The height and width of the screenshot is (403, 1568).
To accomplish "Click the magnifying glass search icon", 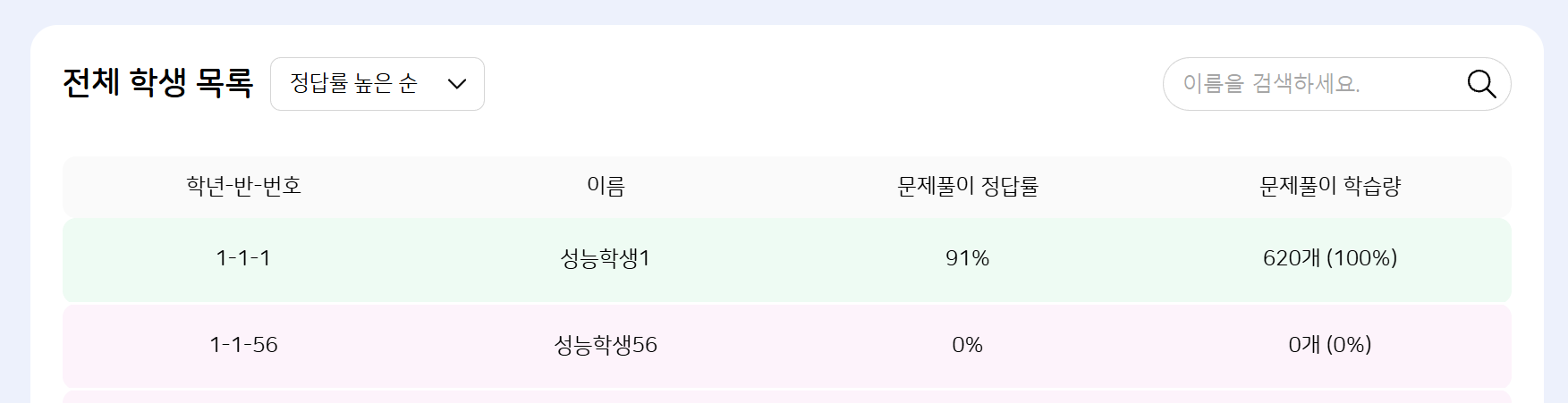I will click(x=1481, y=84).
